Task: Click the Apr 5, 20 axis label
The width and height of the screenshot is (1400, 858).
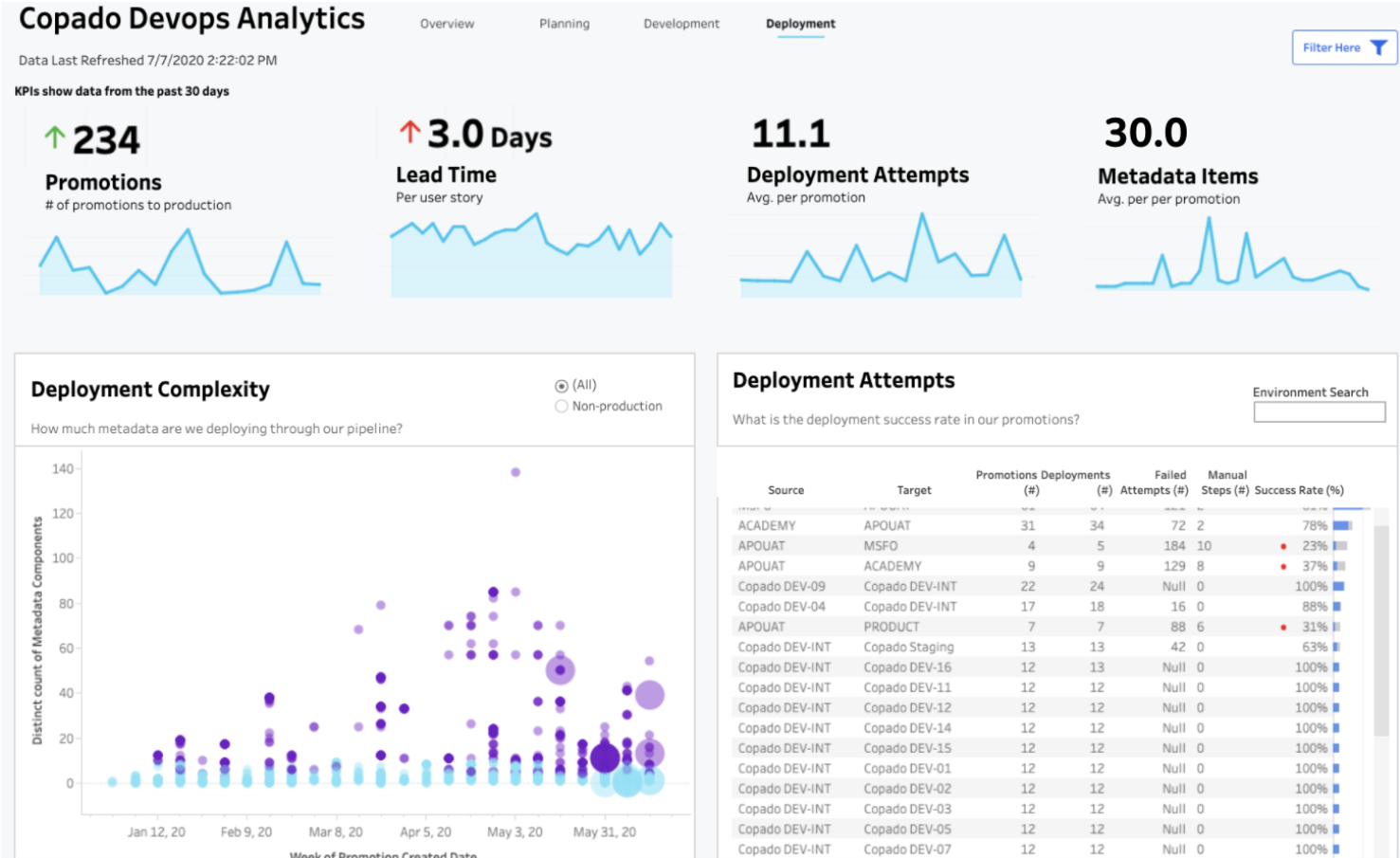Action: coord(426,832)
